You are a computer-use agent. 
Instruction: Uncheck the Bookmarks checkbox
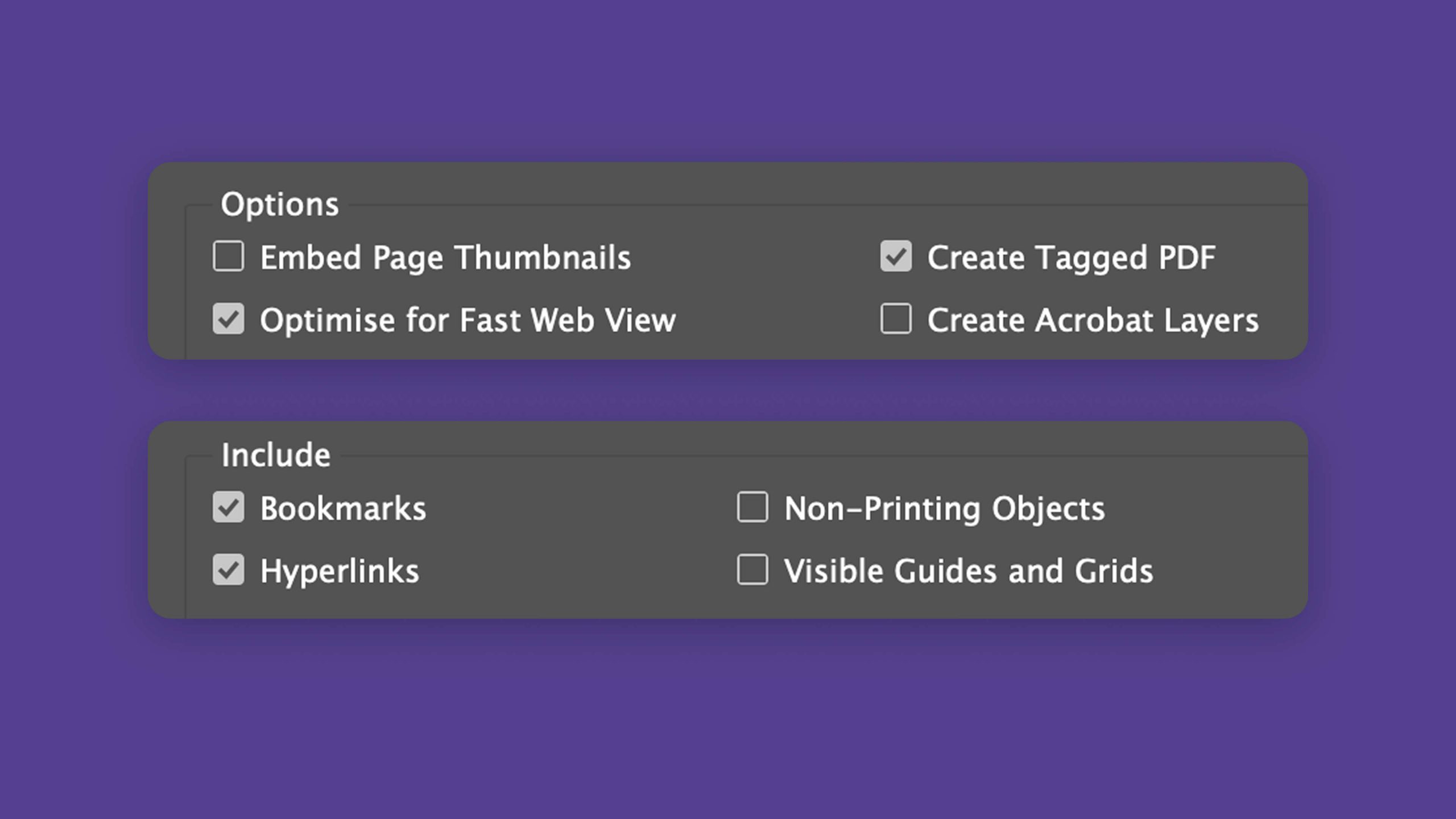coord(229,507)
